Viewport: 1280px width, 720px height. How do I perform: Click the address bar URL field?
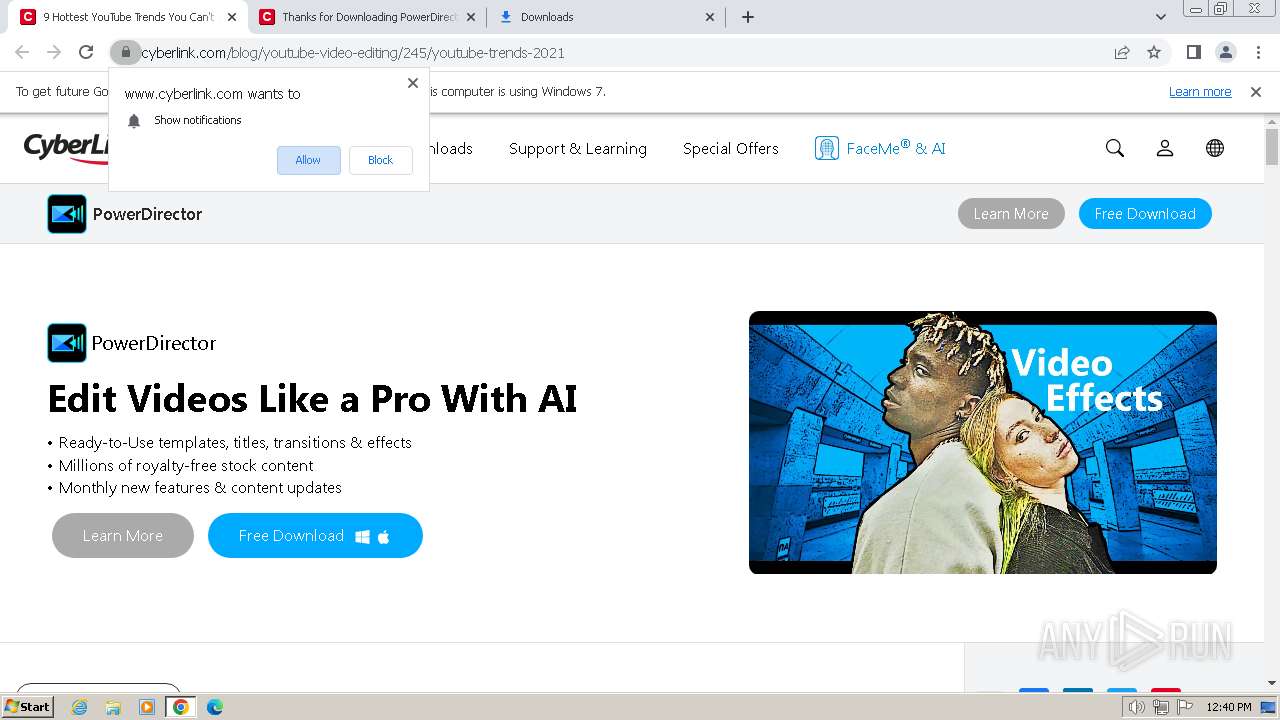pos(620,53)
